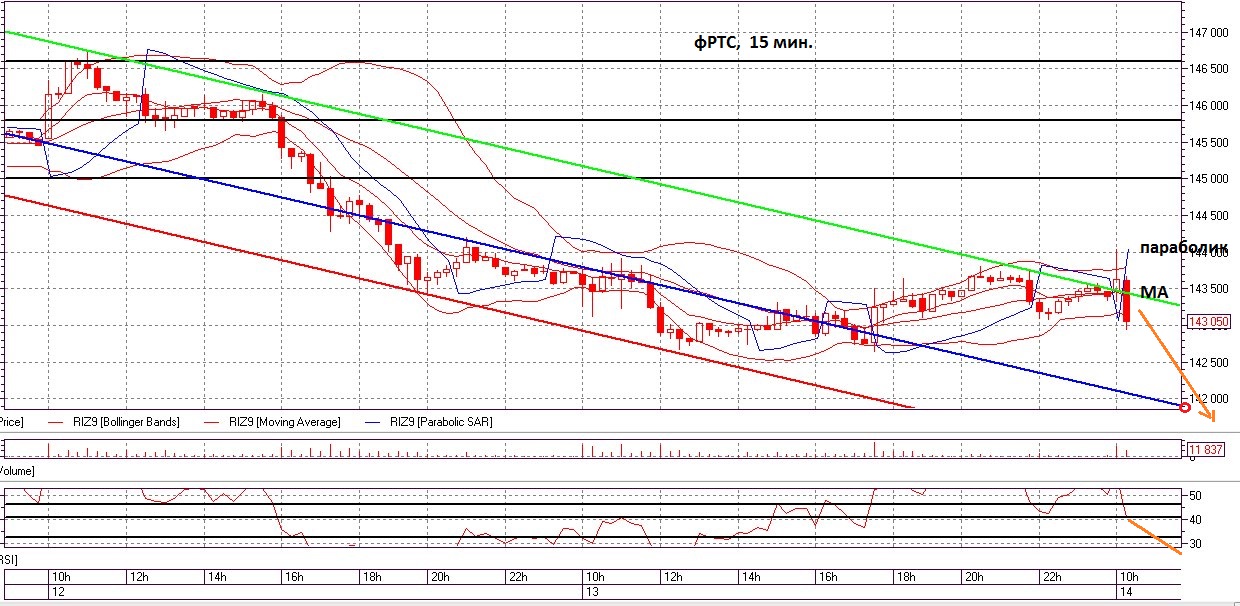Image resolution: width=1240 pixels, height=606 pixels.
Task: Click the 20h time label of date 12
Action: point(441,577)
